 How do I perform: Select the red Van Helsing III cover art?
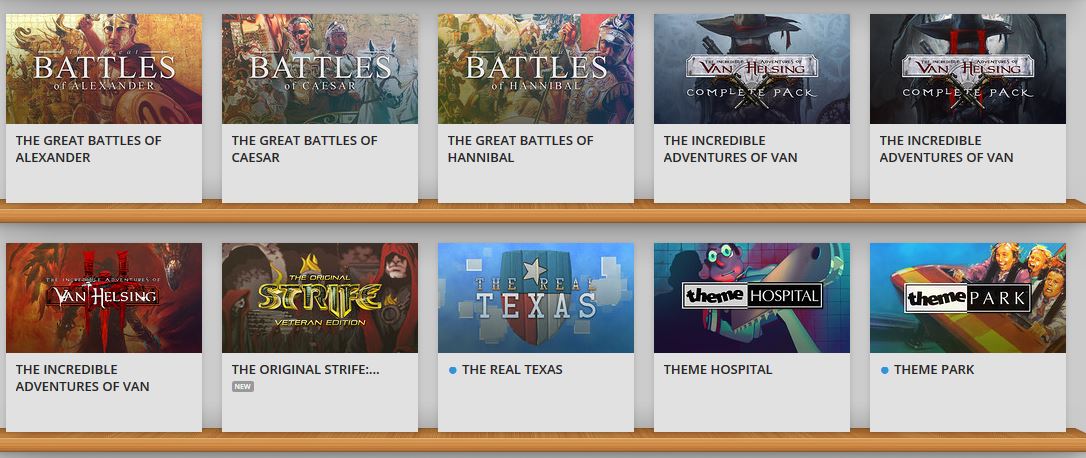104,298
